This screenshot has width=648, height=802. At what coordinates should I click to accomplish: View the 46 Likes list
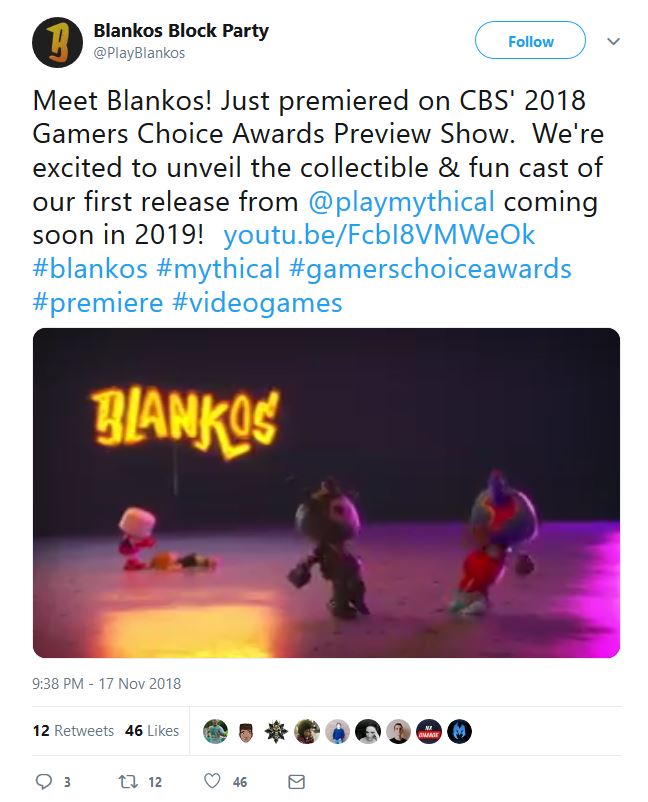(152, 730)
